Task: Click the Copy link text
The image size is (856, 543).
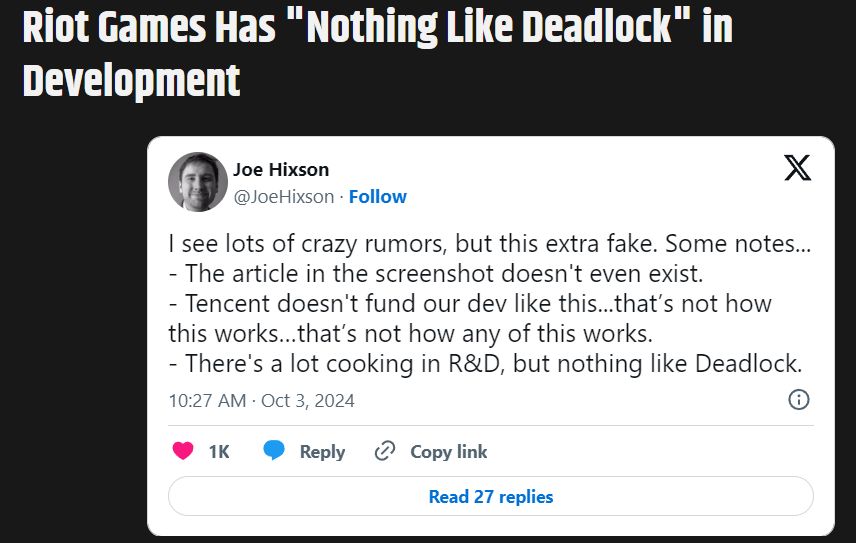Action: point(449,452)
